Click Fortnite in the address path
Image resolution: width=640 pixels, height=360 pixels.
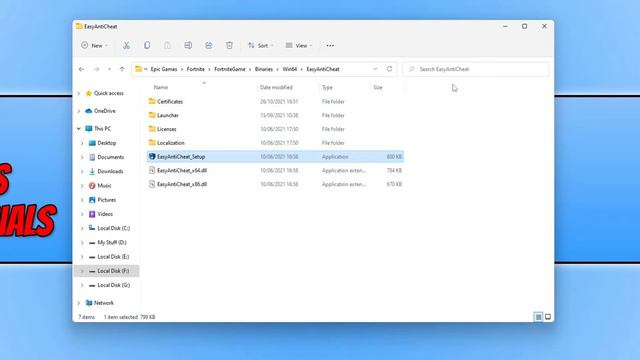pos(196,69)
